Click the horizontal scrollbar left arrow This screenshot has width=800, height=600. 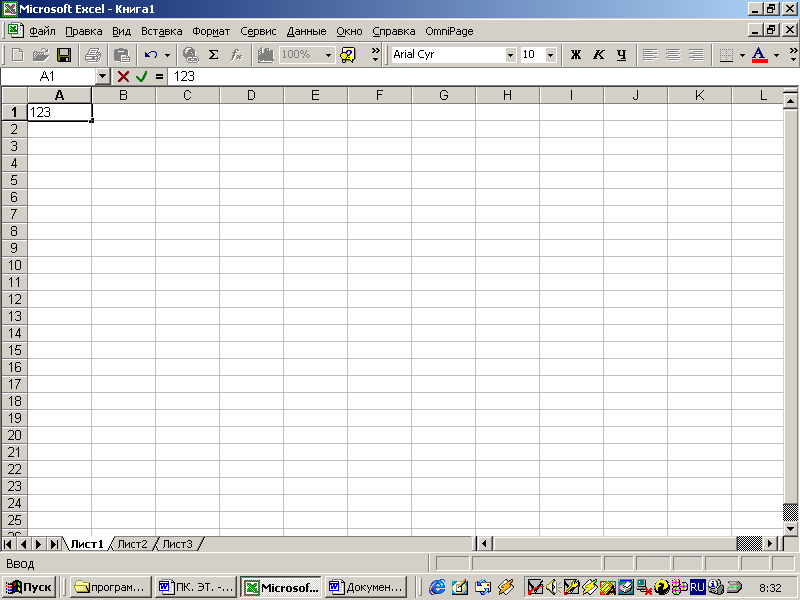pyautogui.click(x=484, y=544)
